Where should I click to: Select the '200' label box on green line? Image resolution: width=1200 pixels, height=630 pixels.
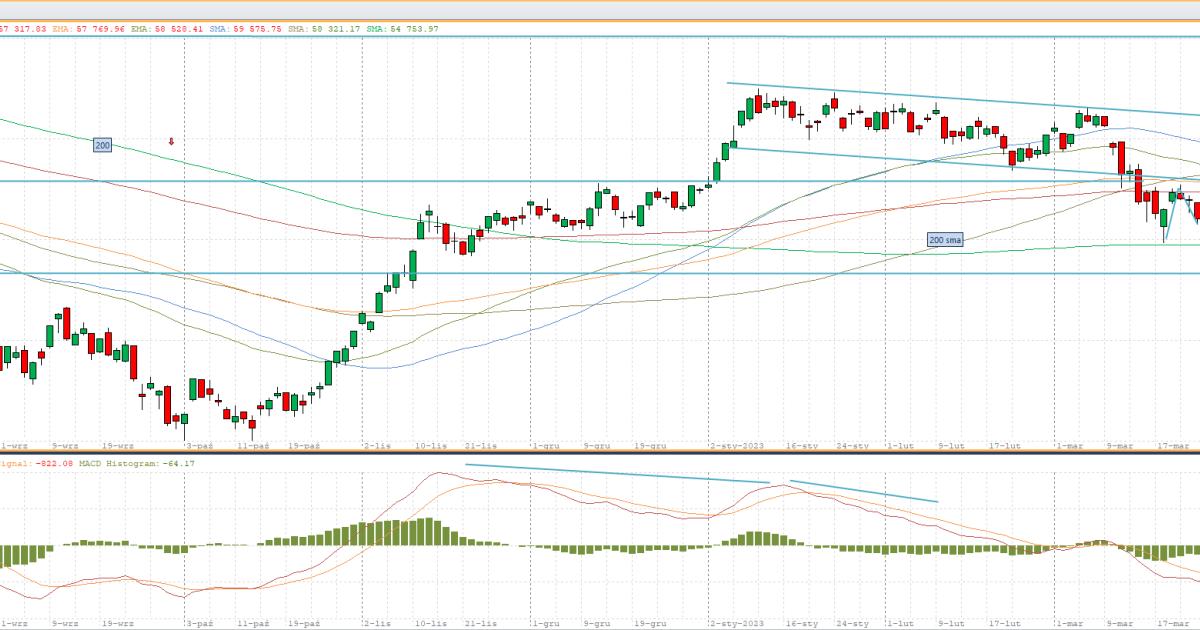(102, 146)
